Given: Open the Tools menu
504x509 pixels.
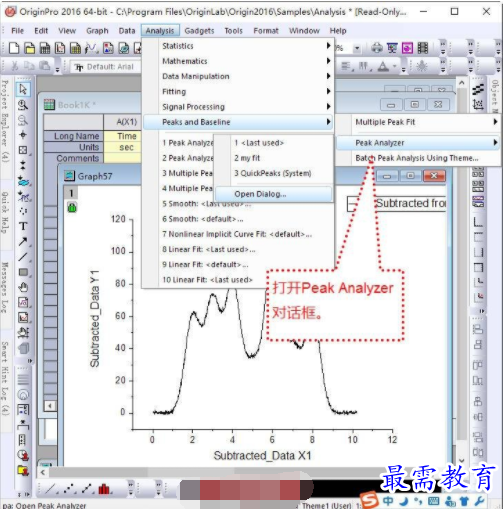Looking at the screenshot, I should [x=233, y=31].
